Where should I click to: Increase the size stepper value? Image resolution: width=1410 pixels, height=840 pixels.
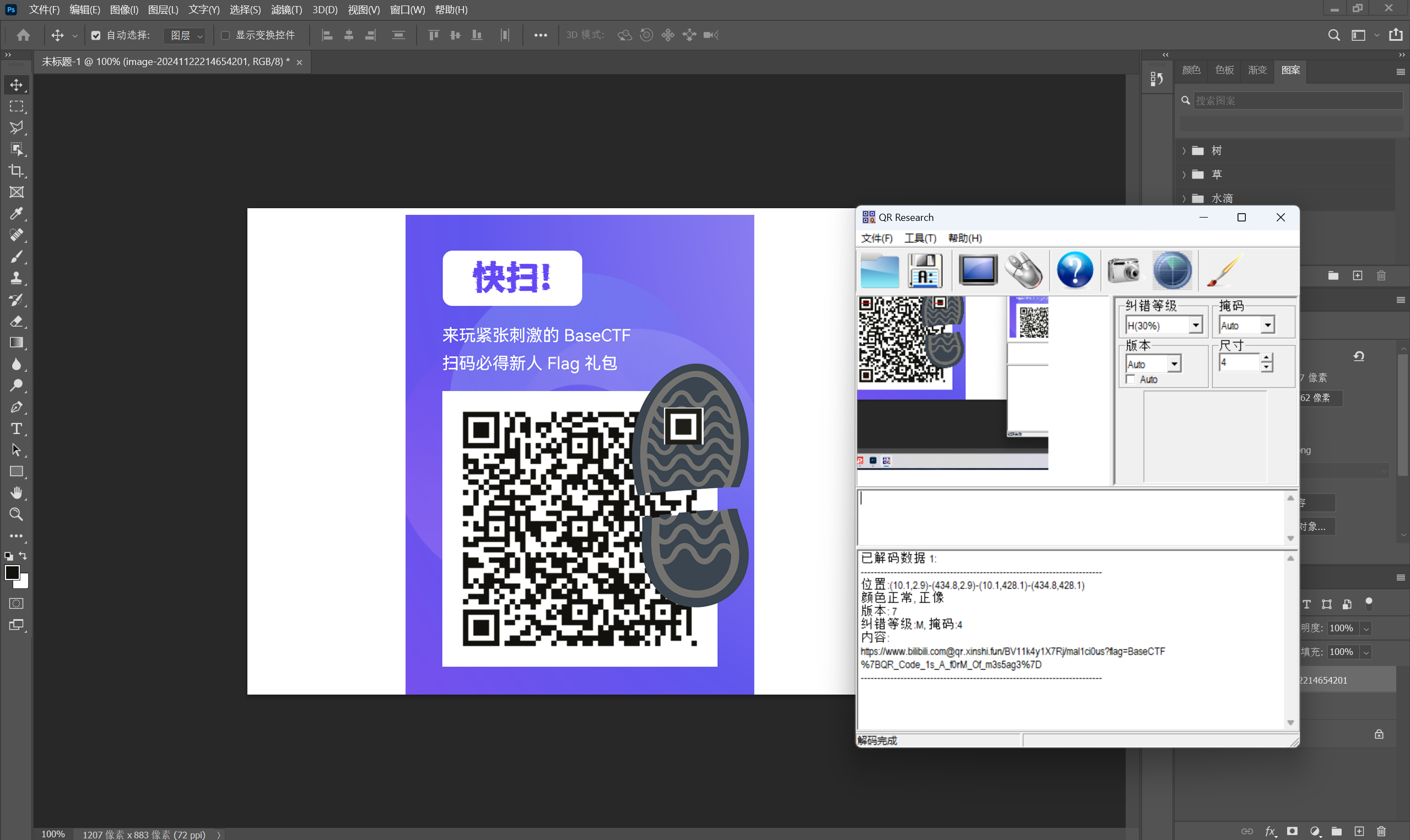click(x=1267, y=358)
